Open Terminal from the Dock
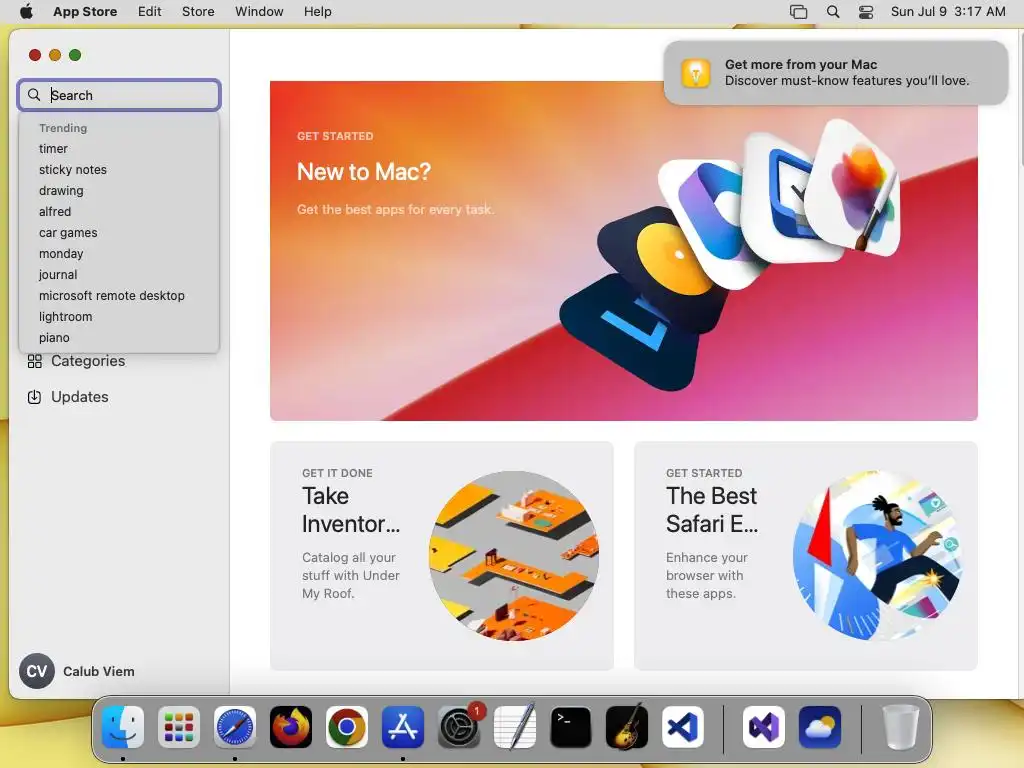This screenshot has width=1024, height=768. (x=571, y=727)
